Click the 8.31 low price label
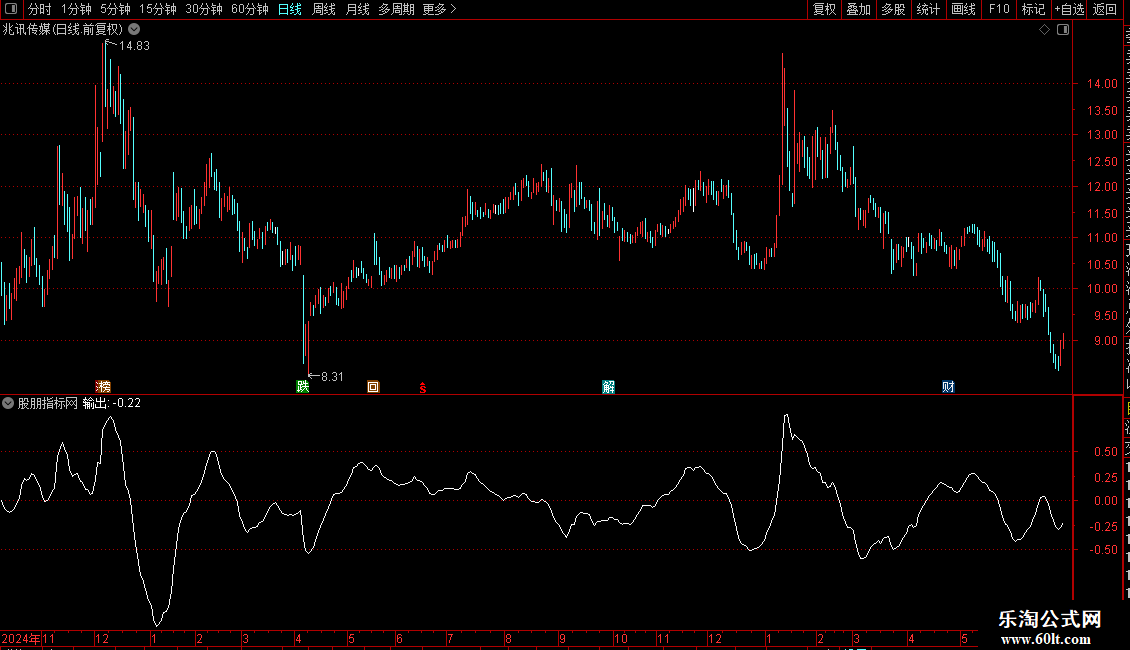The width and height of the screenshot is (1130, 650). point(332,377)
